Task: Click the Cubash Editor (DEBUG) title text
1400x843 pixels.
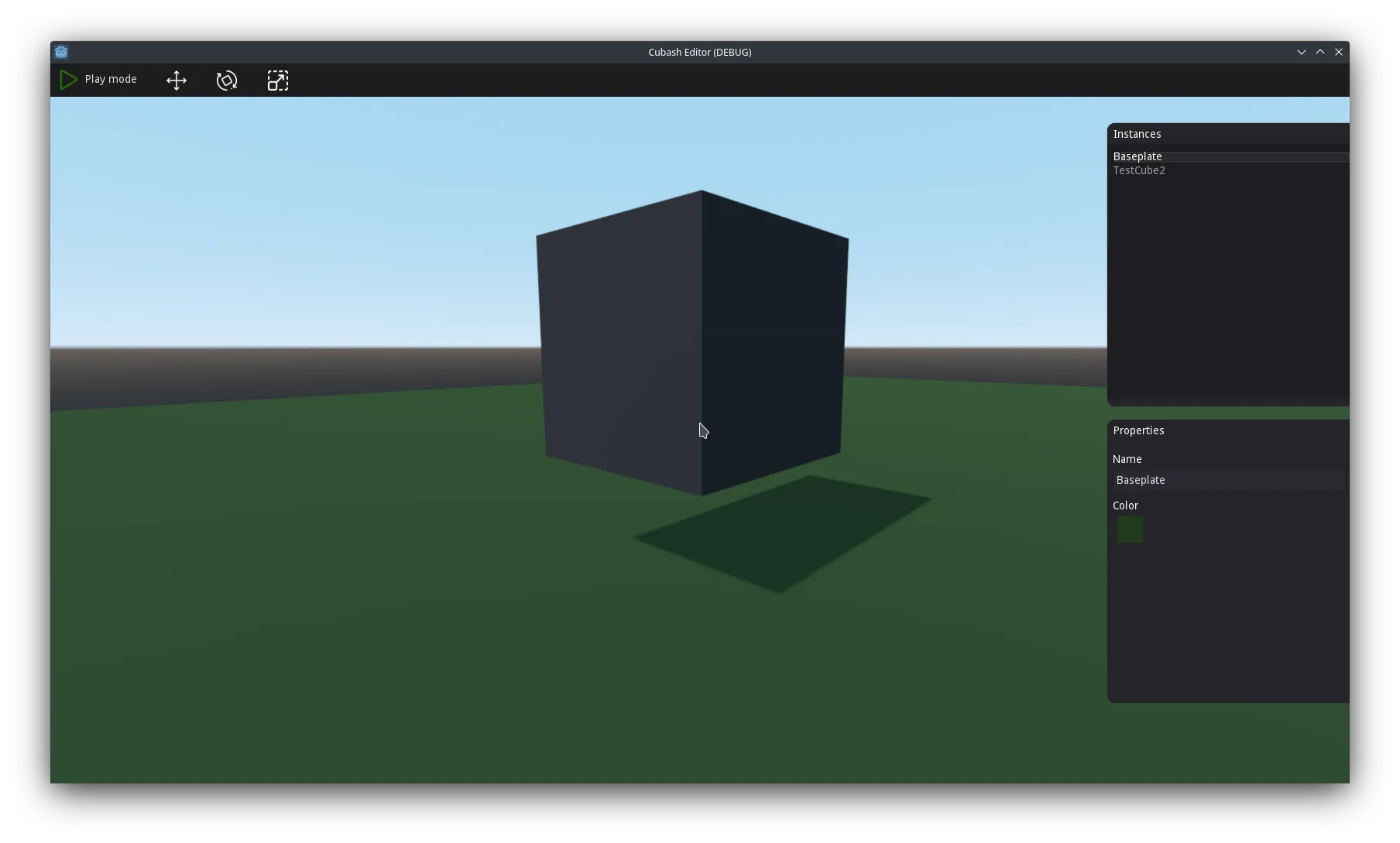Action: [699, 52]
